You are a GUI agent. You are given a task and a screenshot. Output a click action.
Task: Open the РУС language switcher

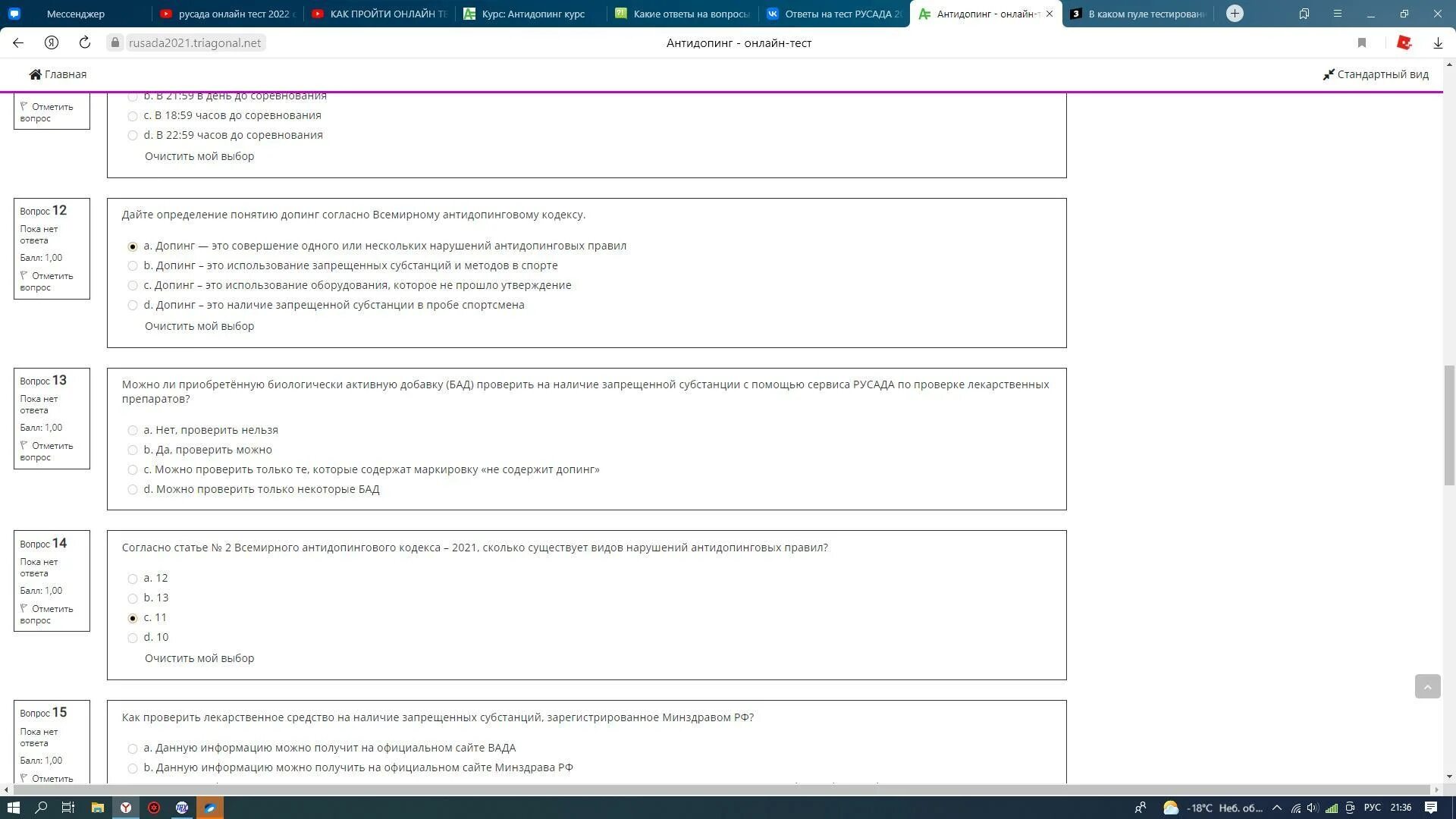coord(1373,808)
